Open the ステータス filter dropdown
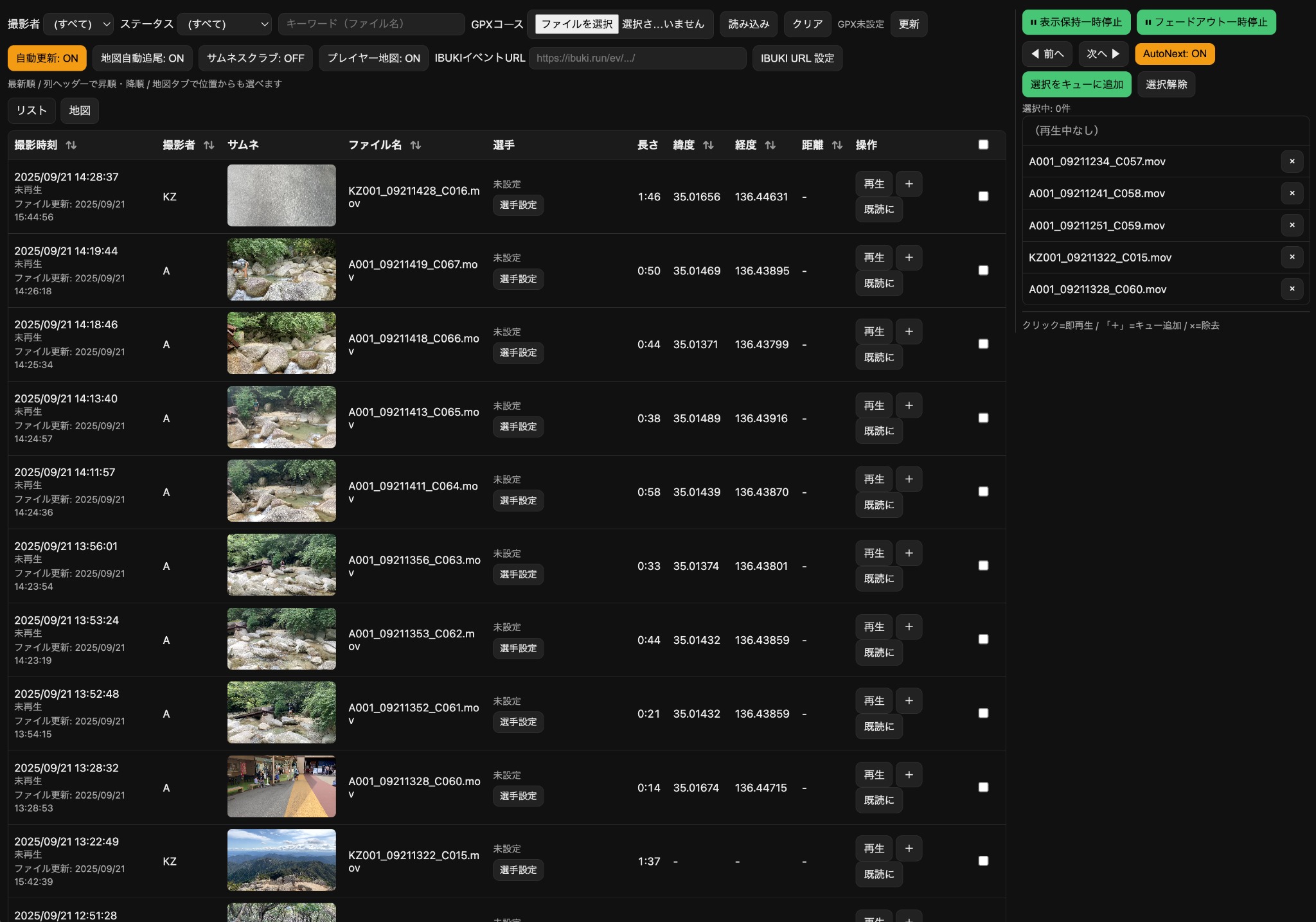Viewport: 1316px width, 922px height. [224, 24]
